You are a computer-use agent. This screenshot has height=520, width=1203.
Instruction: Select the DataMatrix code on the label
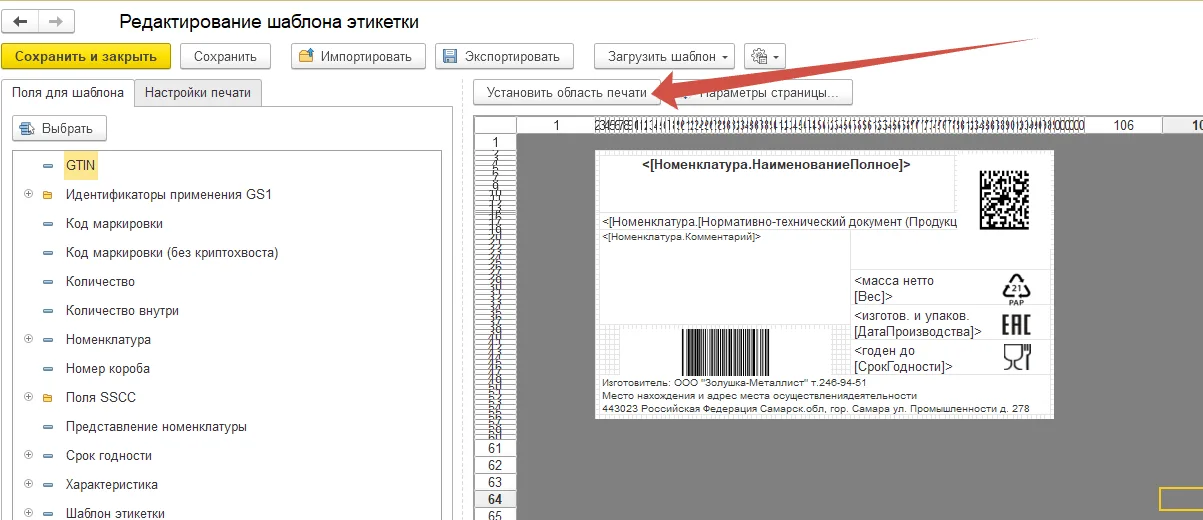pos(1004,200)
